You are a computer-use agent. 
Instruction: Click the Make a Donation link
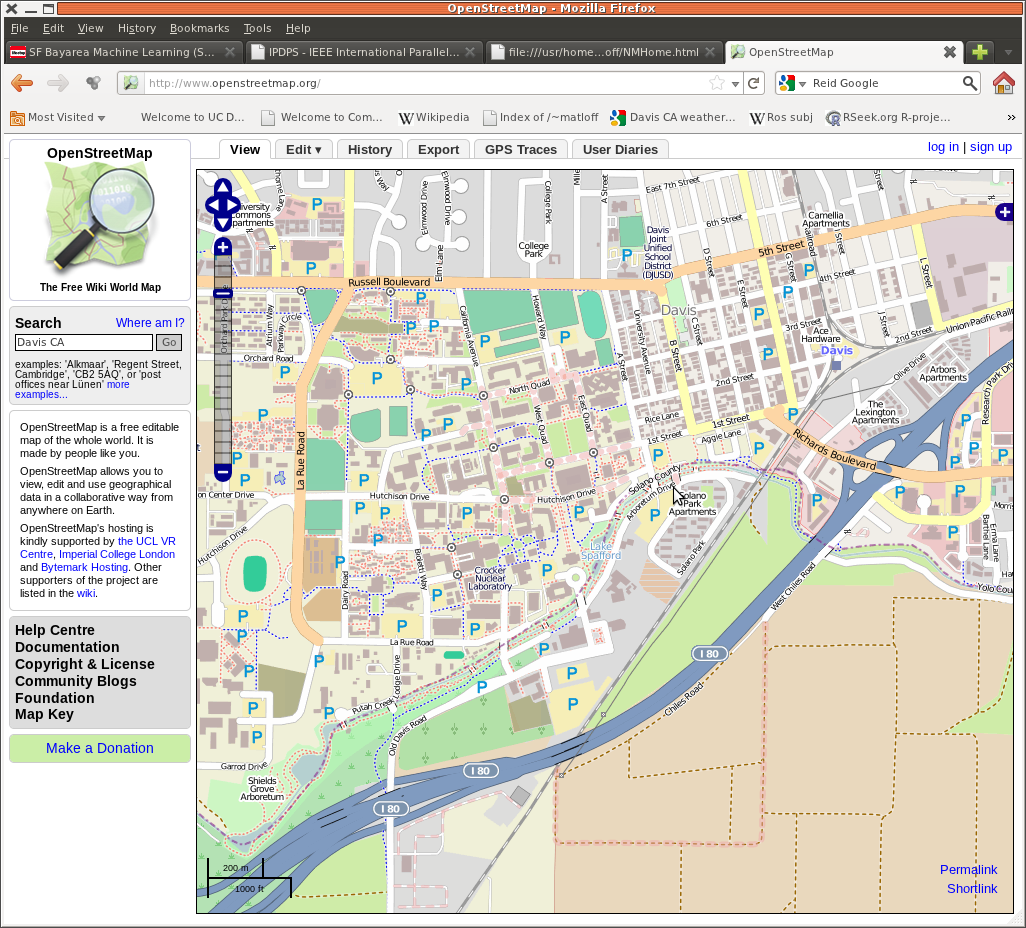(x=99, y=748)
